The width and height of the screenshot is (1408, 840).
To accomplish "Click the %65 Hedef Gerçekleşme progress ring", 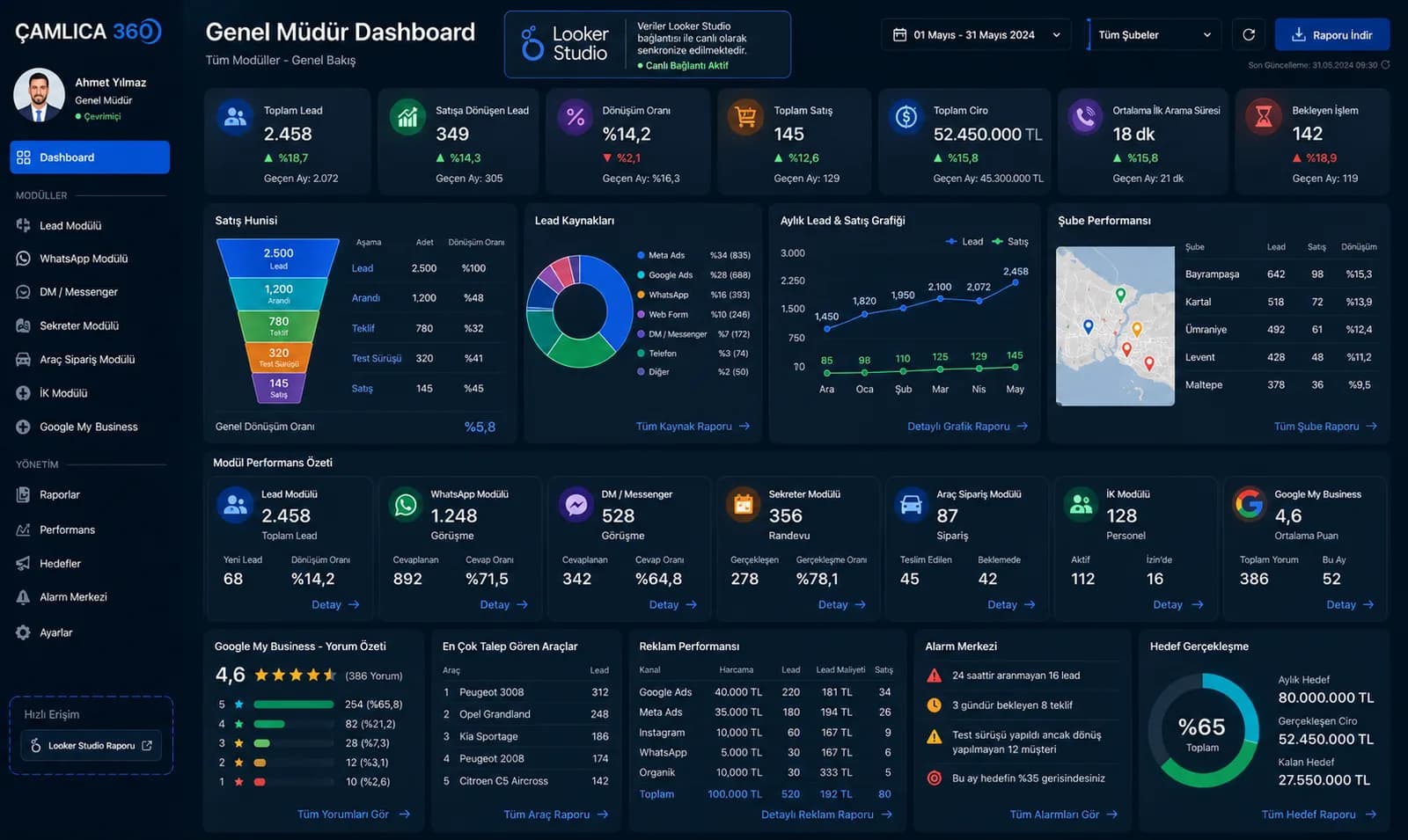I will click(1202, 731).
